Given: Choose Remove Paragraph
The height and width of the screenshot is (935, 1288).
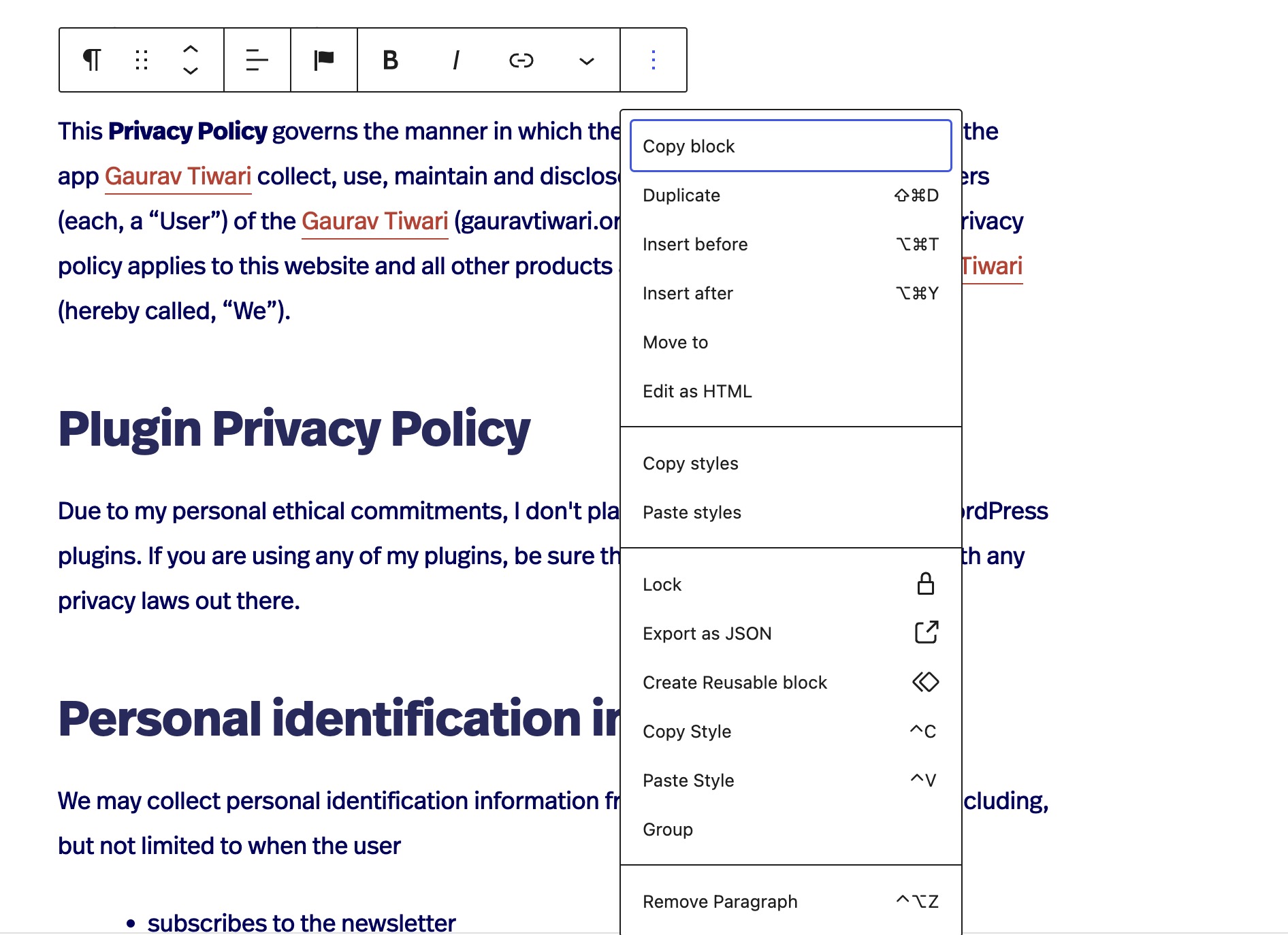Looking at the screenshot, I should click(x=791, y=902).
